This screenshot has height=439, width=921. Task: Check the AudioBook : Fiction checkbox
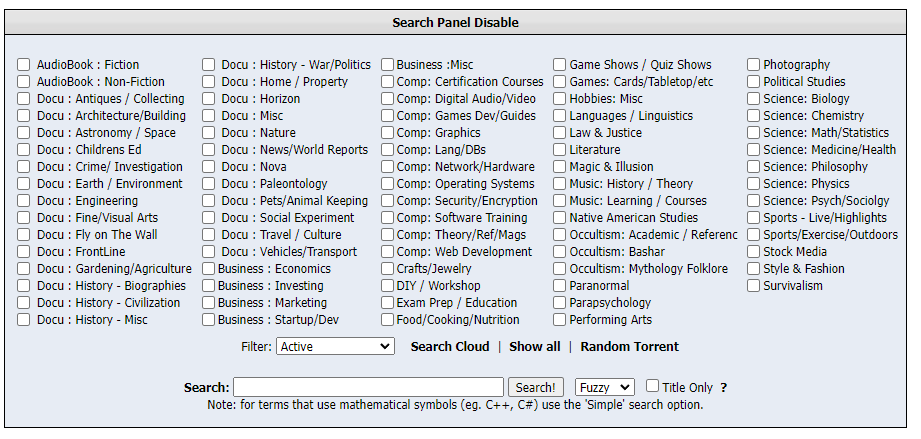23,65
